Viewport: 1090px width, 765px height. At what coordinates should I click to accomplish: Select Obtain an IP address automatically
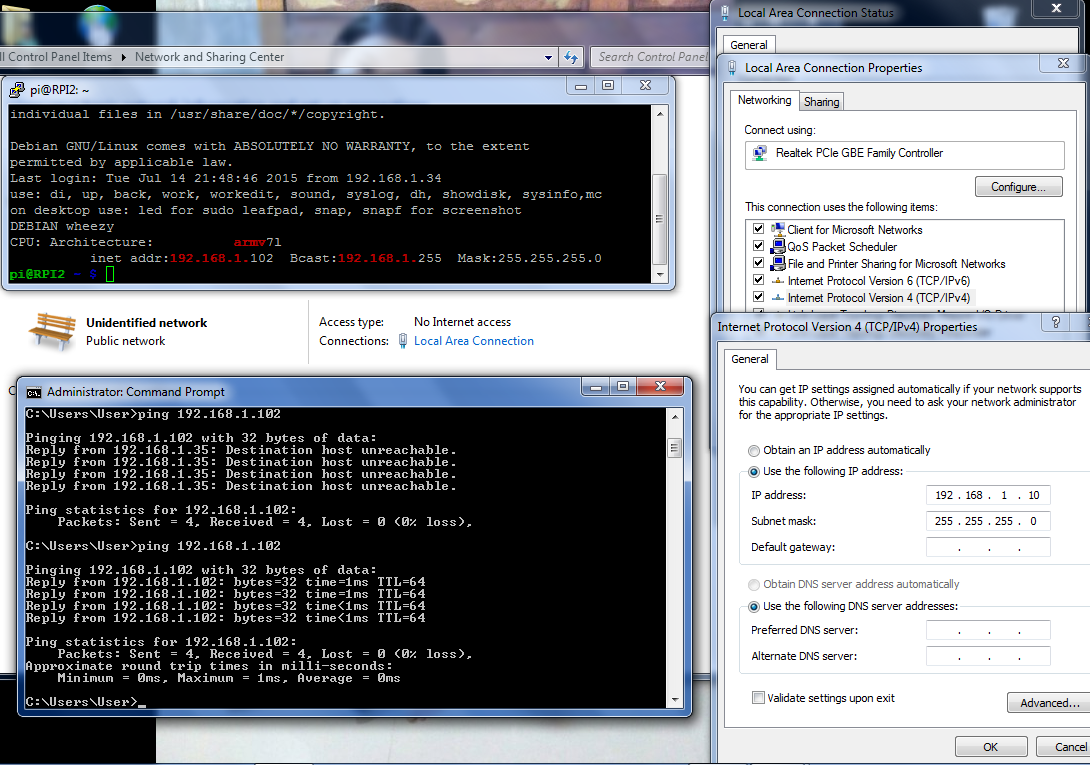coord(754,451)
